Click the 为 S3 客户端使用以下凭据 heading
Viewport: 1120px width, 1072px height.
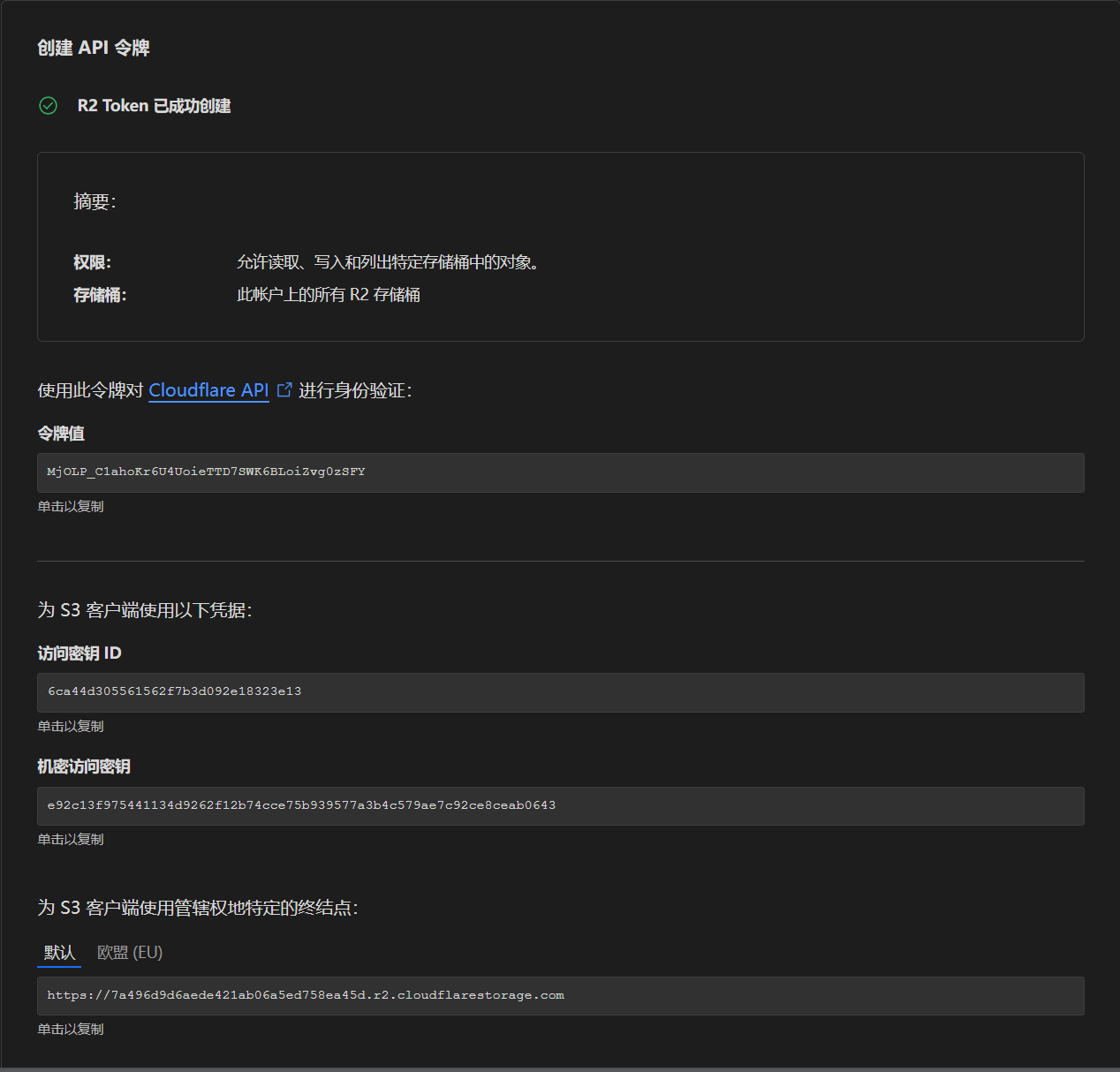tap(145, 610)
